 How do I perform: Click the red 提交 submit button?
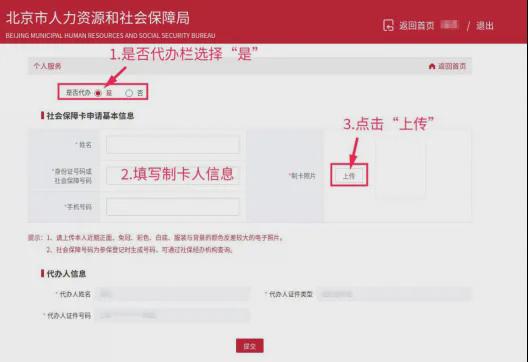250,346
